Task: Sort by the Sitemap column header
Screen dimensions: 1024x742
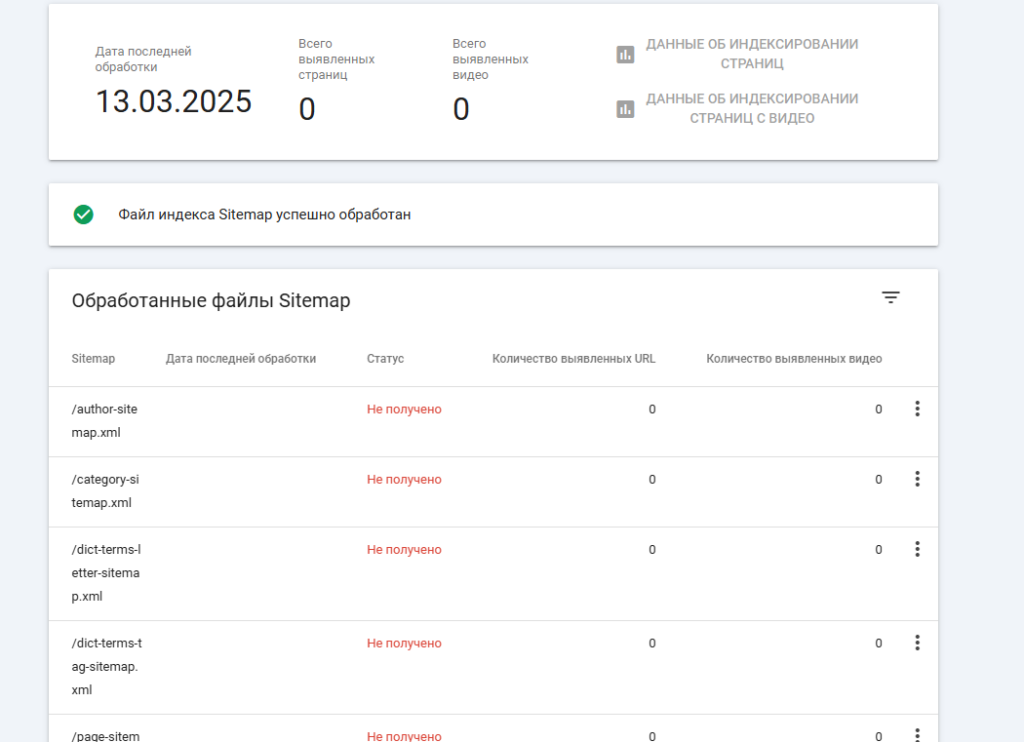Action: coord(93,359)
